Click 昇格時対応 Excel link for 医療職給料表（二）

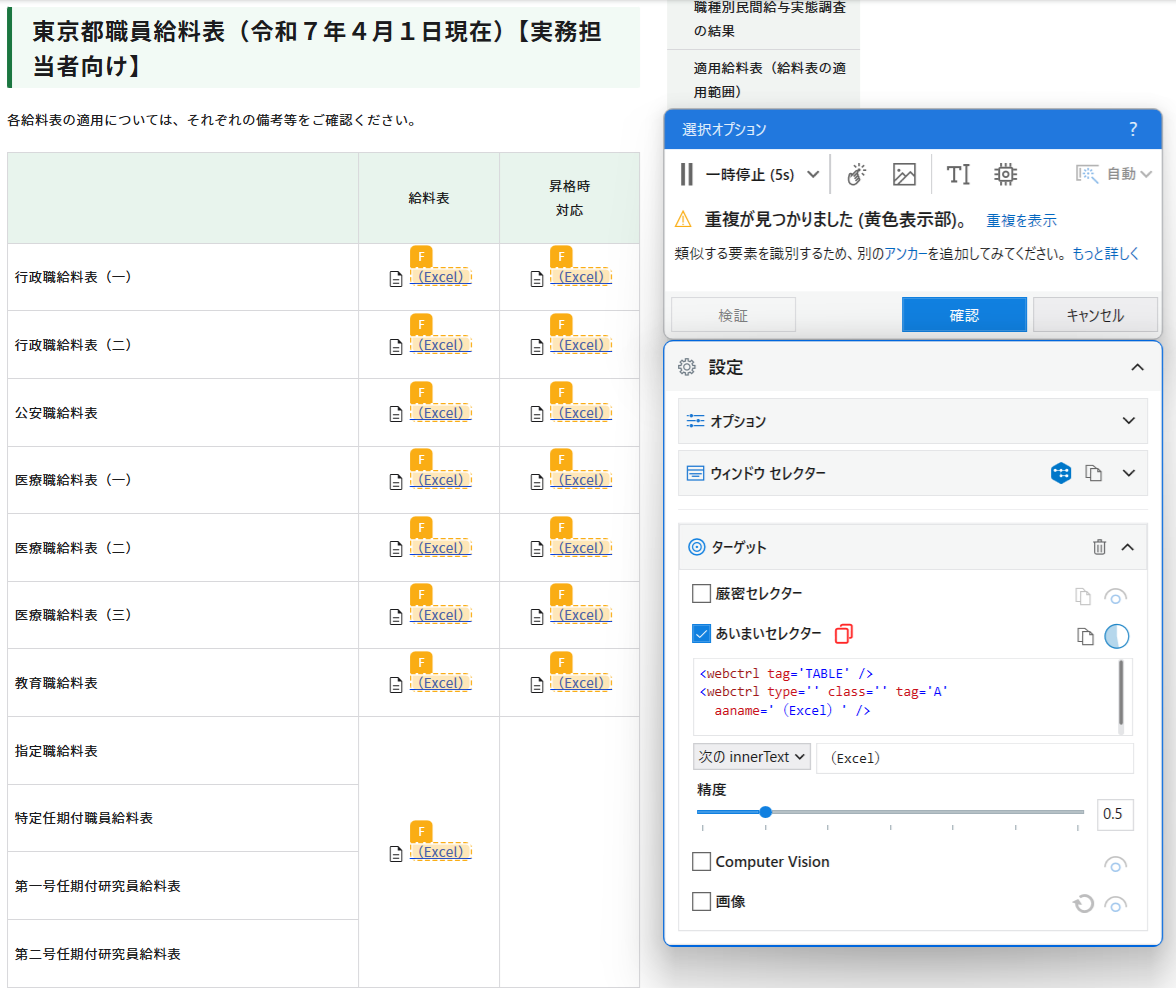tap(581, 548)
